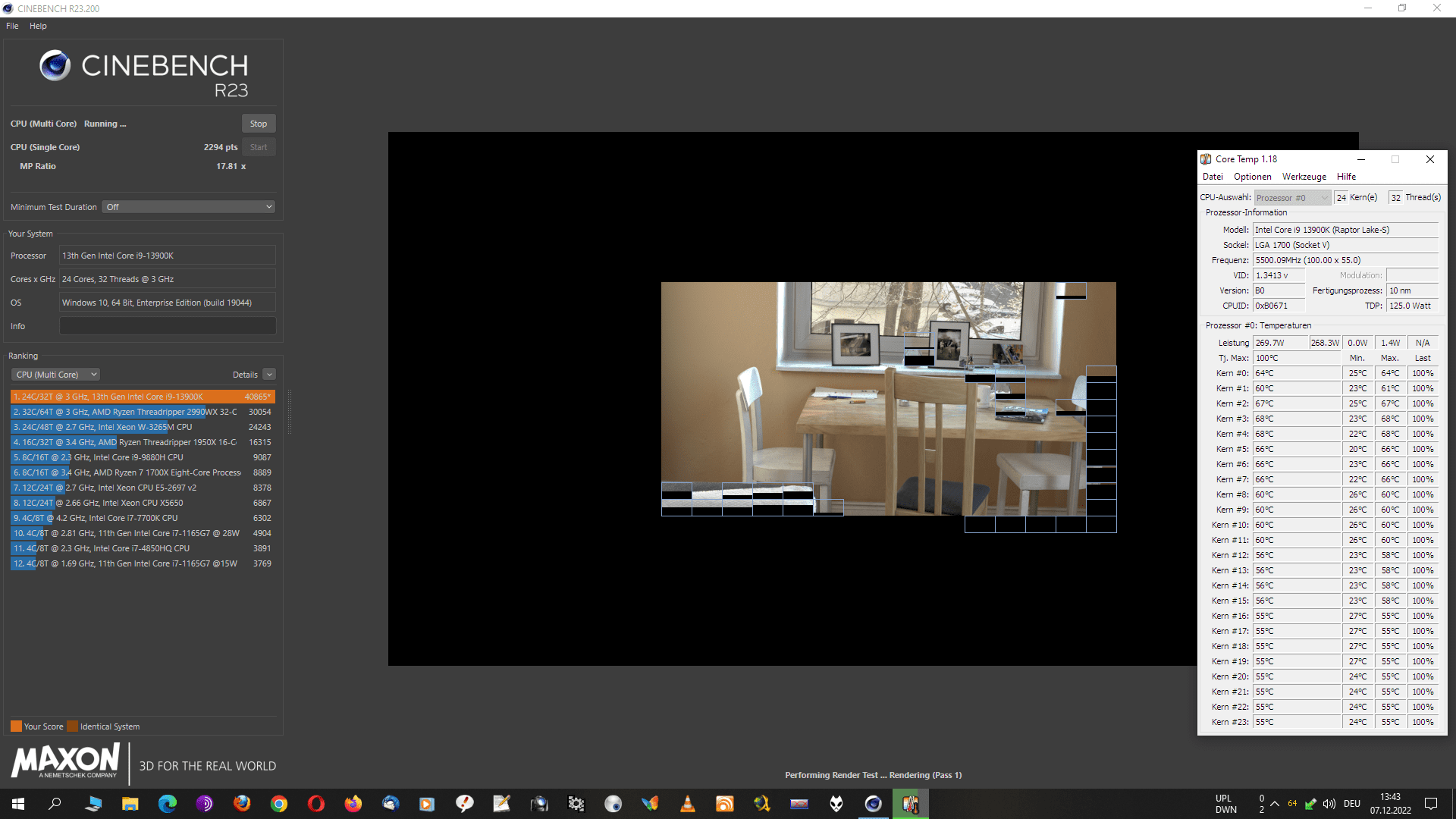Screen dimensions: 1456x819
Task: Open the Datei menu in Core Temp
Action: coord(1213,177)
